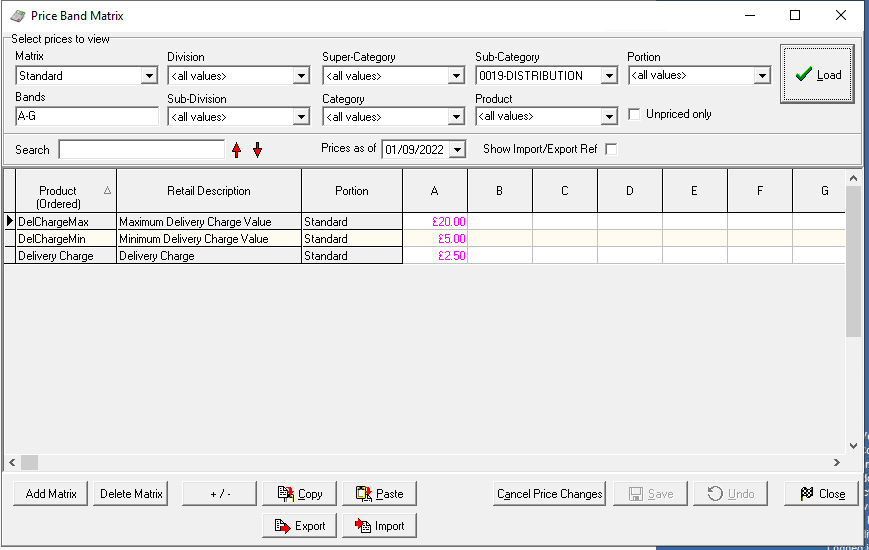869x550 pixels.
Task: Enable the Unpriced only checkbox
Action: coord(634,114)
